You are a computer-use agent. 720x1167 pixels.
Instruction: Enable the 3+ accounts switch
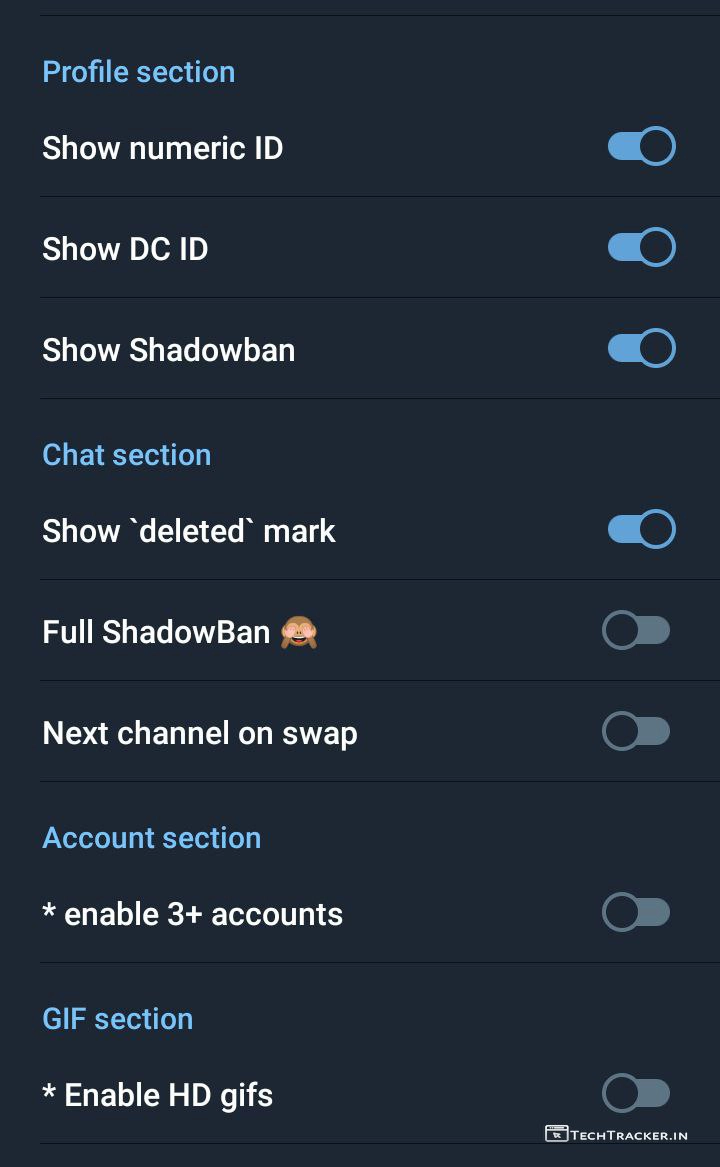[x=636, y=913]
